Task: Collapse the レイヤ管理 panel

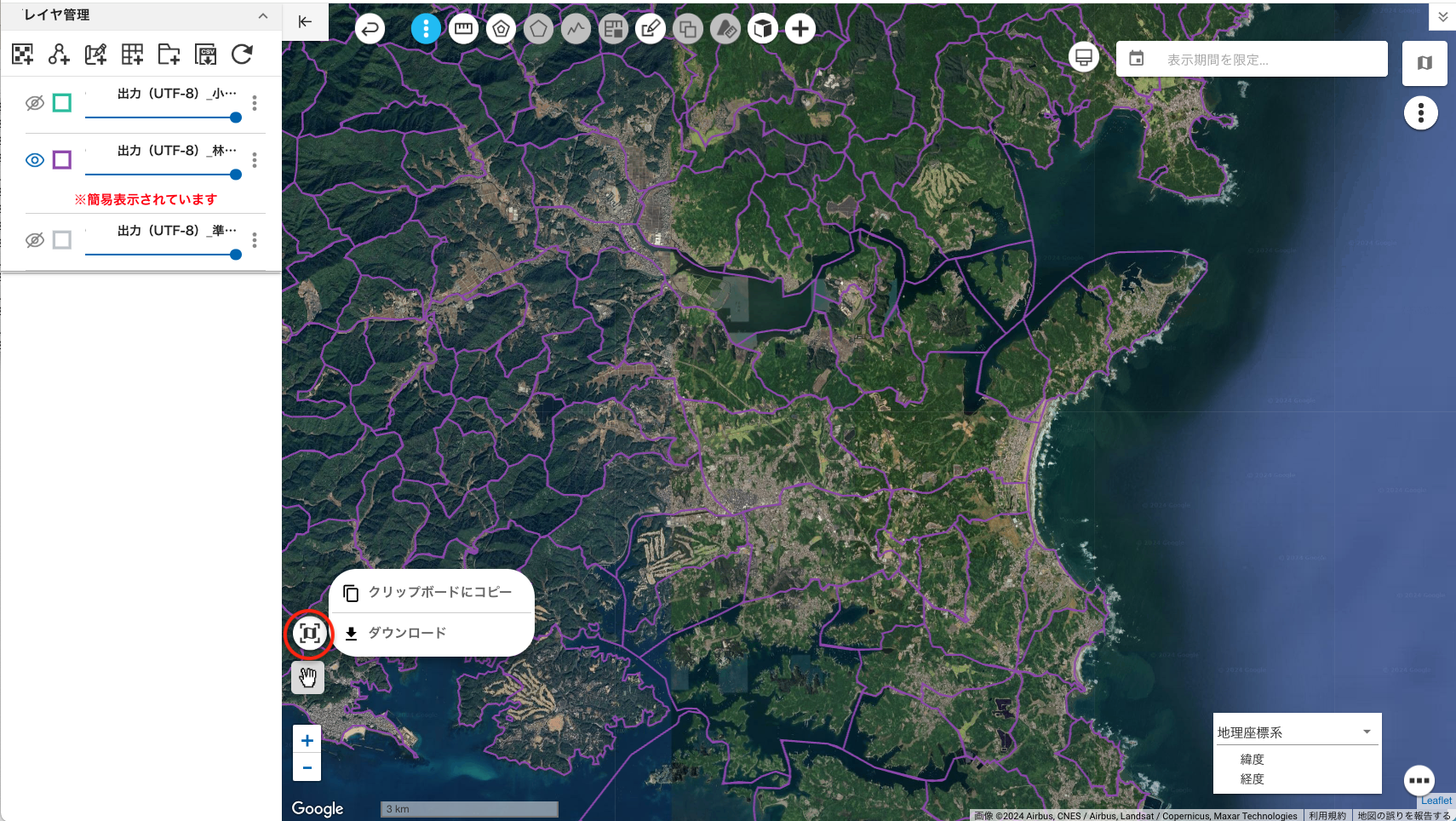Action: 262,15
